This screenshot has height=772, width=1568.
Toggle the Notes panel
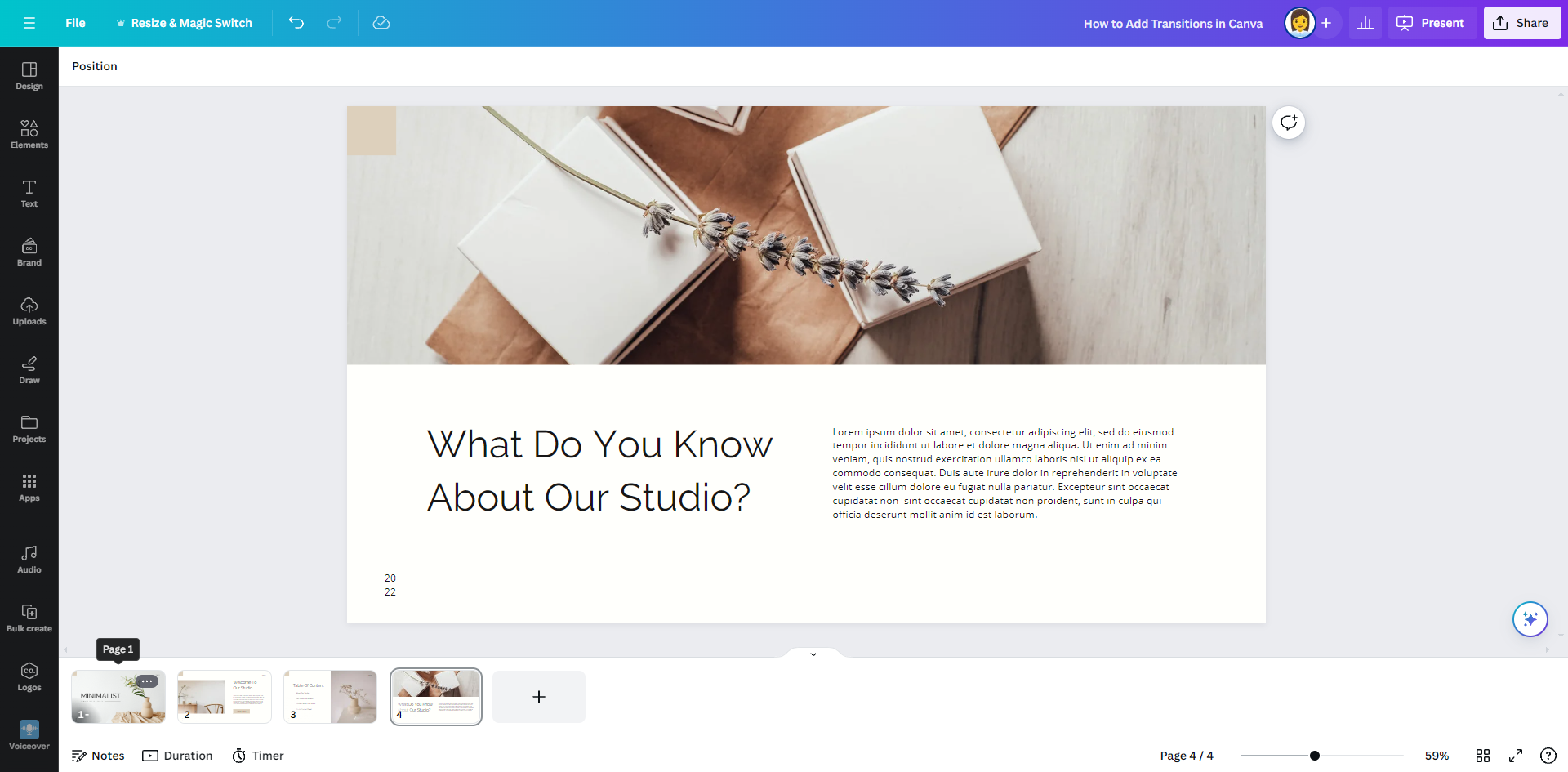(x=98, y=756)
